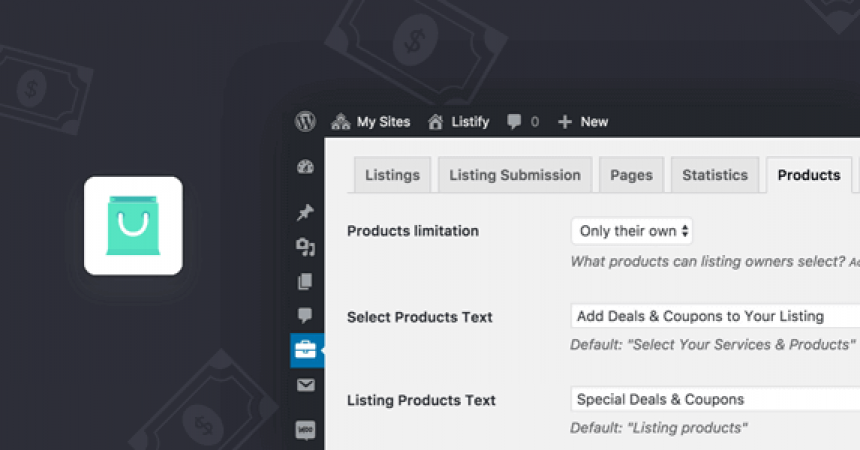860x450 pixels.
Task: Click the Select Products Text input field
Action: [715, 316]
